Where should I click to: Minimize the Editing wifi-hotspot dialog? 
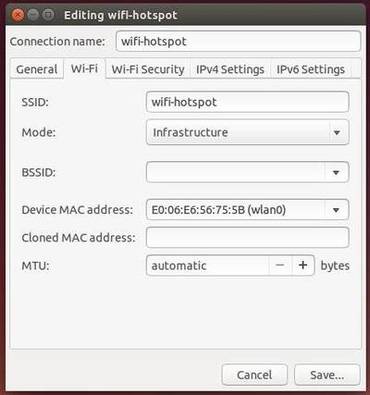pos(33,15)
